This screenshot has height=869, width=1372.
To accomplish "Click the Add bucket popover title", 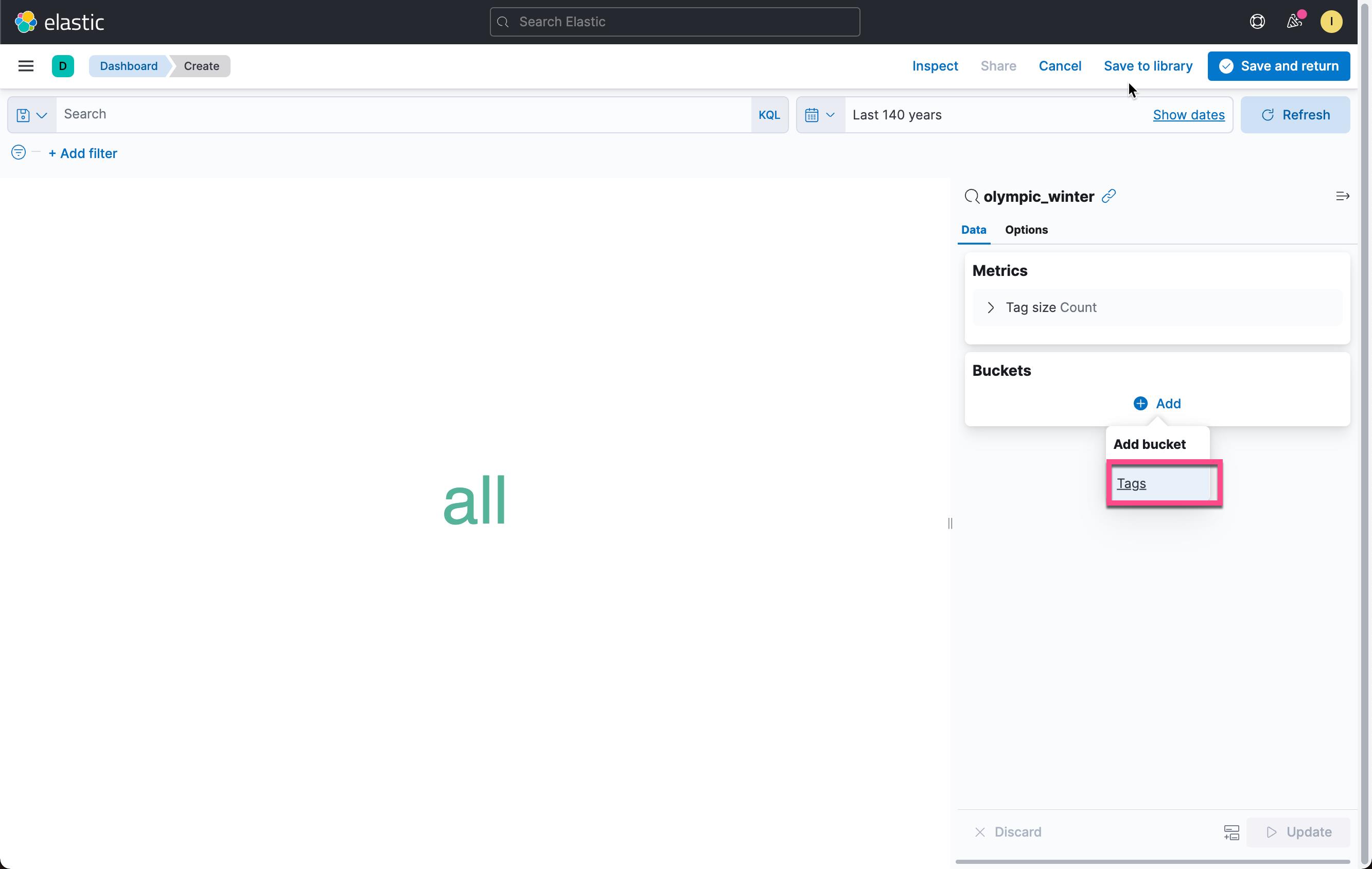I will point(1149,444).
